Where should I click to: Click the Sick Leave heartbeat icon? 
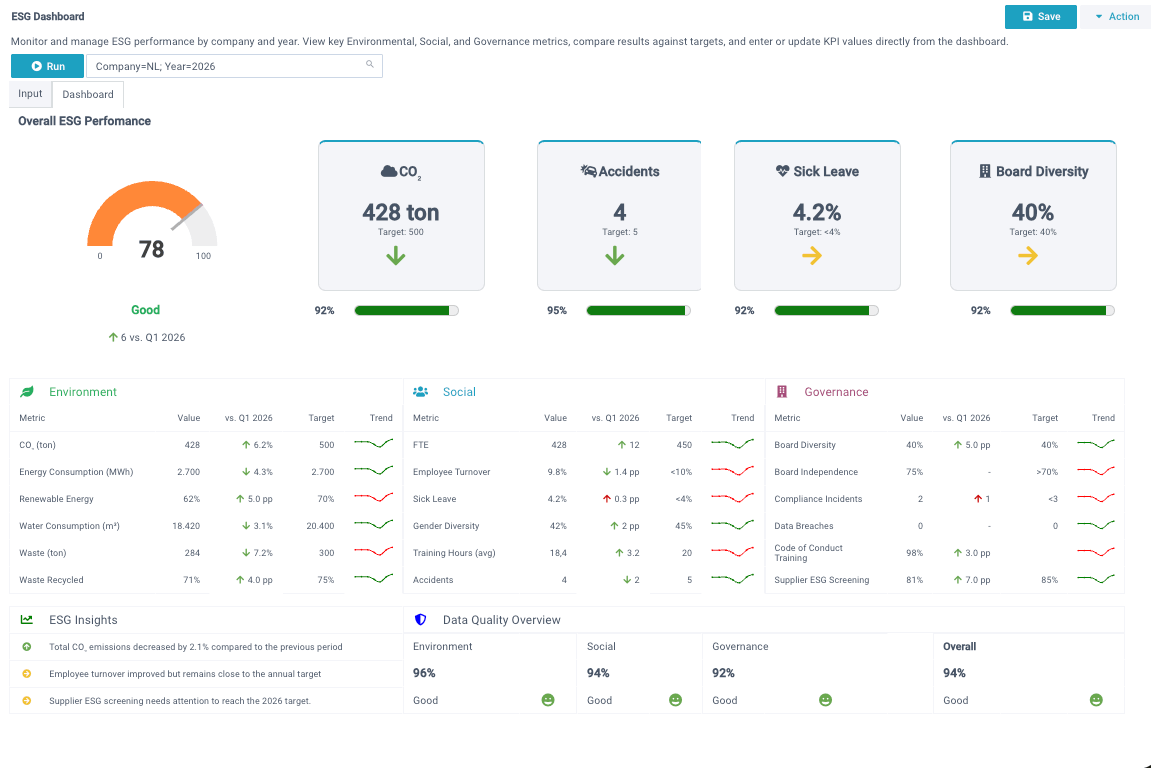coord(783,171)
